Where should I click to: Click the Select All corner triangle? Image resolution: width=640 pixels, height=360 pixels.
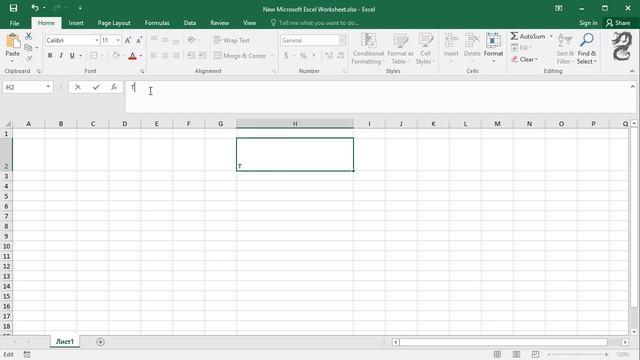(x=8, y=124)
